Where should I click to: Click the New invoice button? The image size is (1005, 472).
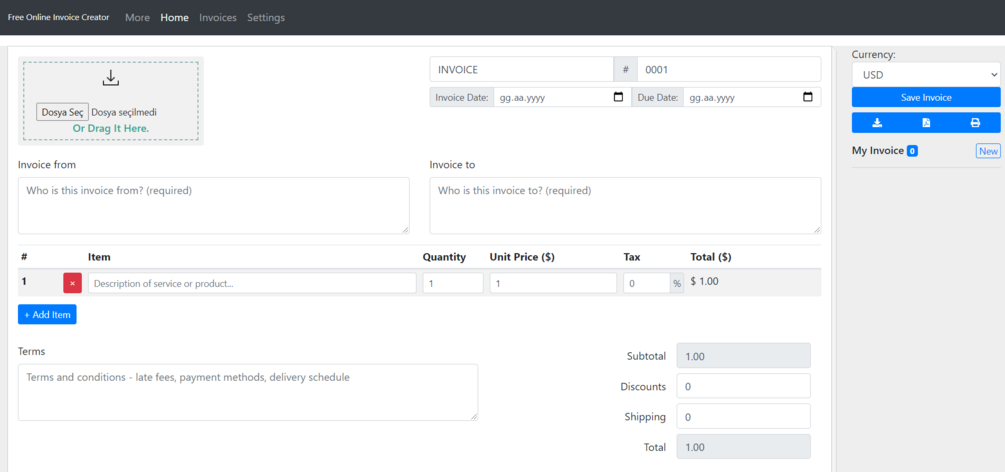point(988,151)
